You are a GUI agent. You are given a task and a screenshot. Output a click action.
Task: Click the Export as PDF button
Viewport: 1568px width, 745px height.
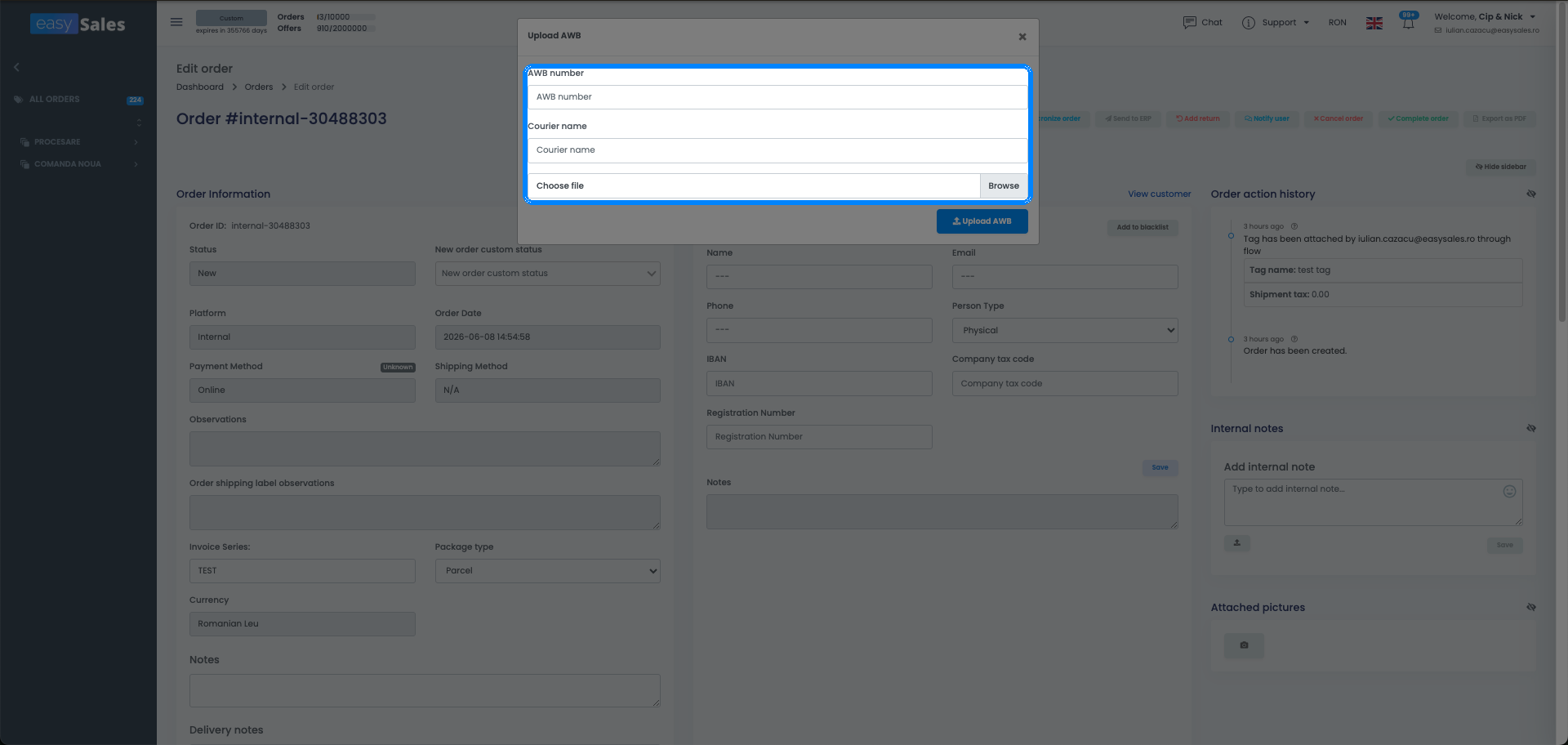tap(1499, 119)
